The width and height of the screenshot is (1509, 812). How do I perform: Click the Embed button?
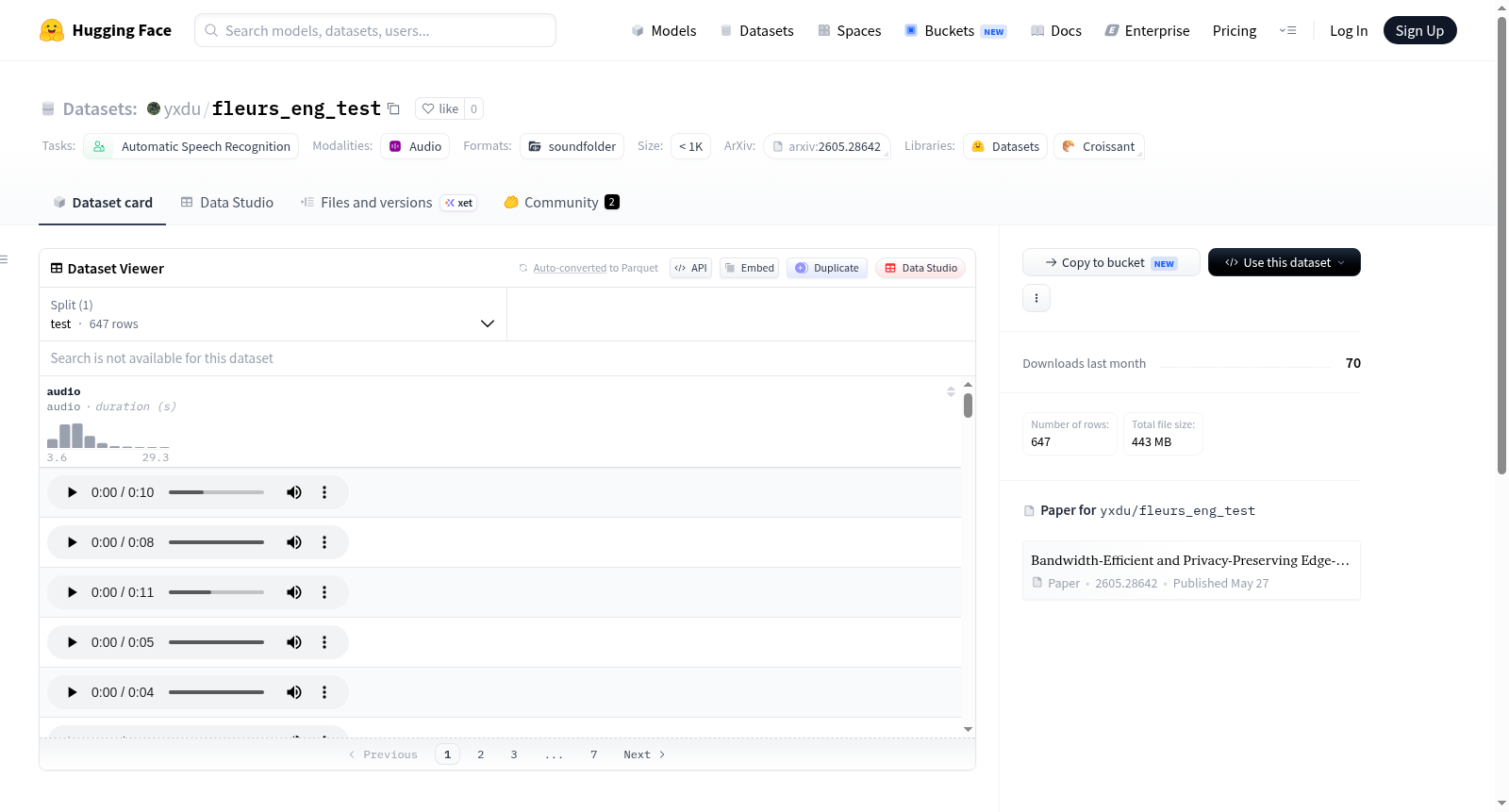pyautogui.click(x=750, y=268)
